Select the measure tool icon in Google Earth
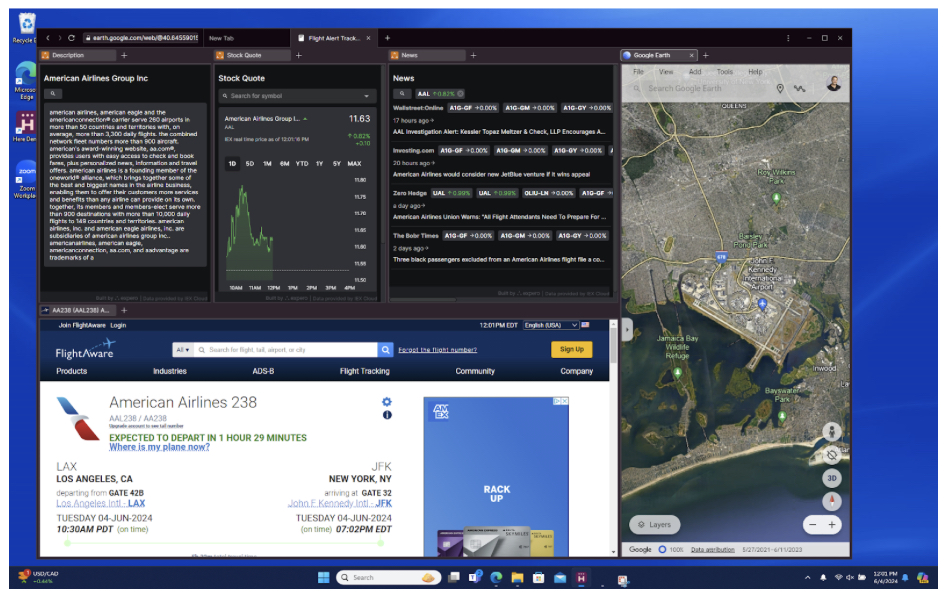 tap(799, 88)
